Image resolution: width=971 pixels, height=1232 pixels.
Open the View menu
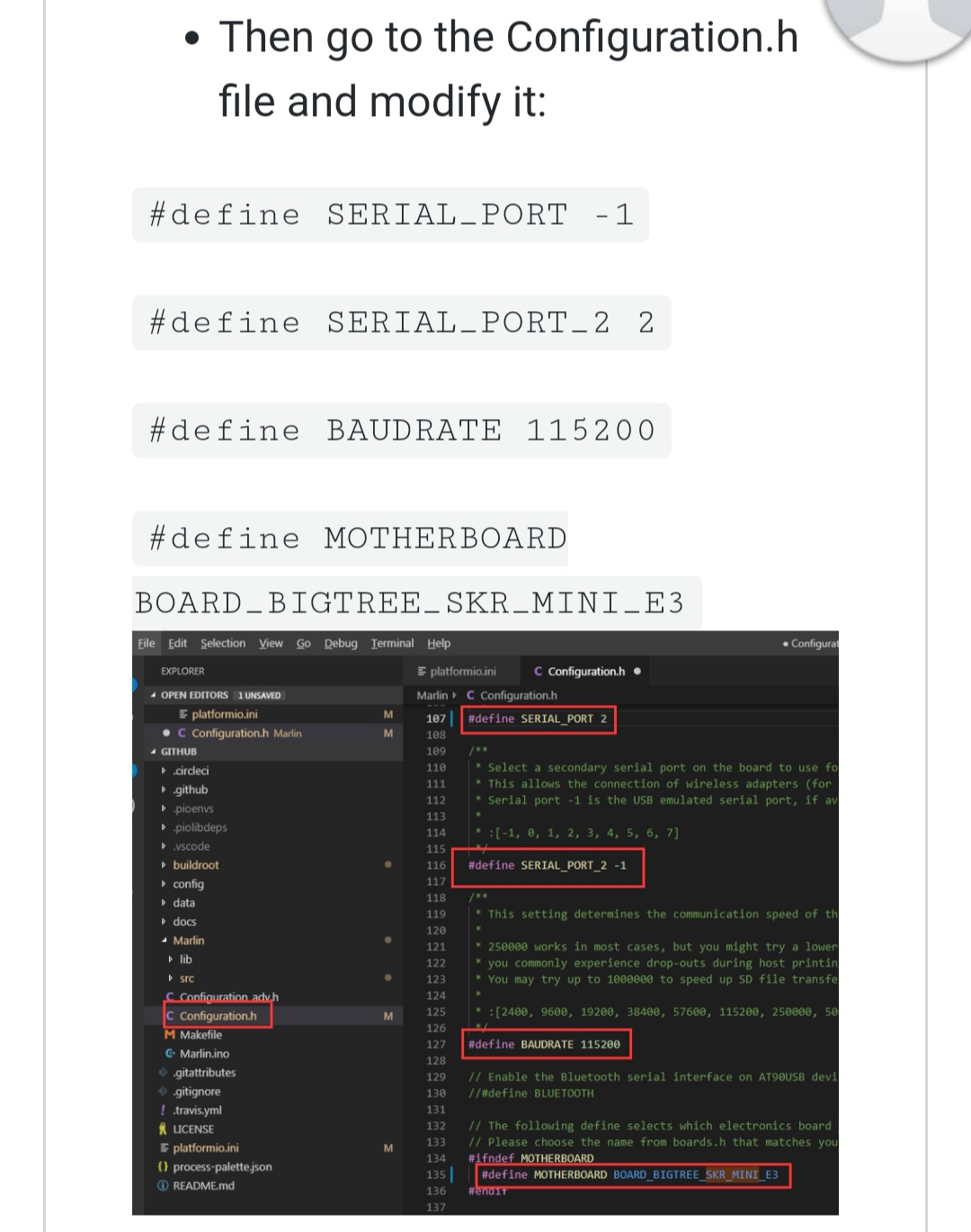pyautogui.click(x=271, y=644)
